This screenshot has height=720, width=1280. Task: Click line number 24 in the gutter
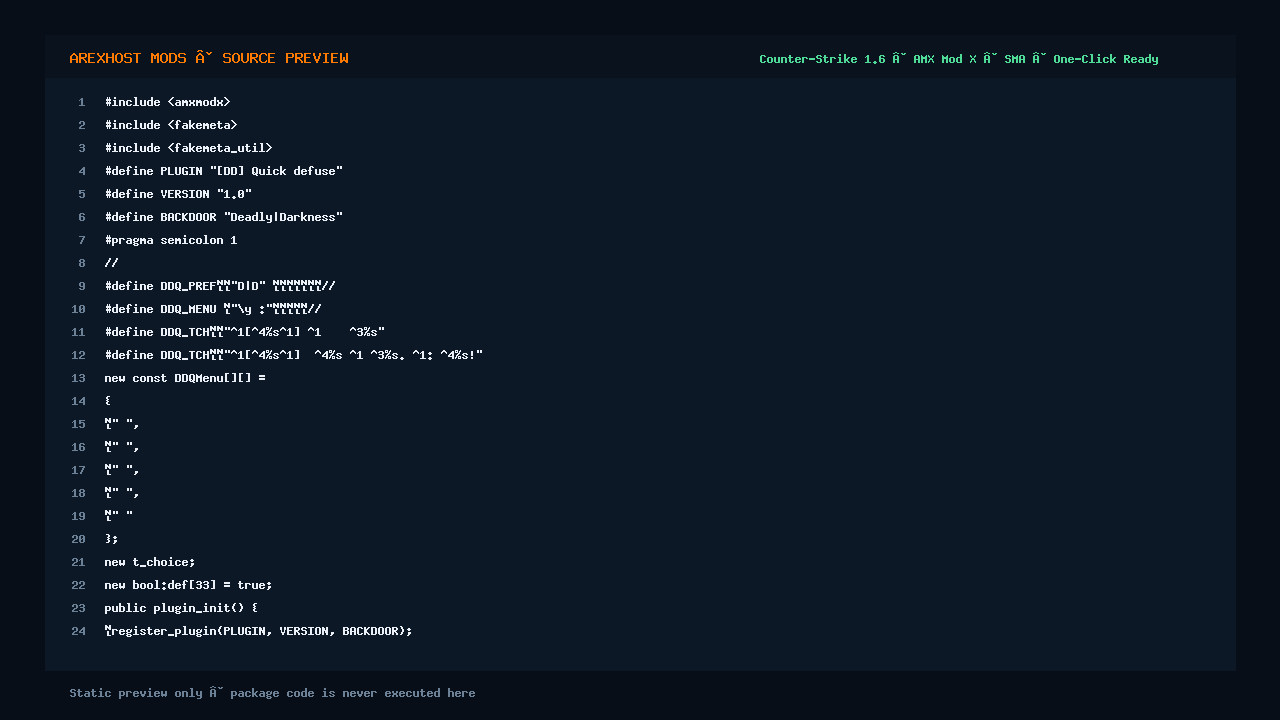click(79, 631)
